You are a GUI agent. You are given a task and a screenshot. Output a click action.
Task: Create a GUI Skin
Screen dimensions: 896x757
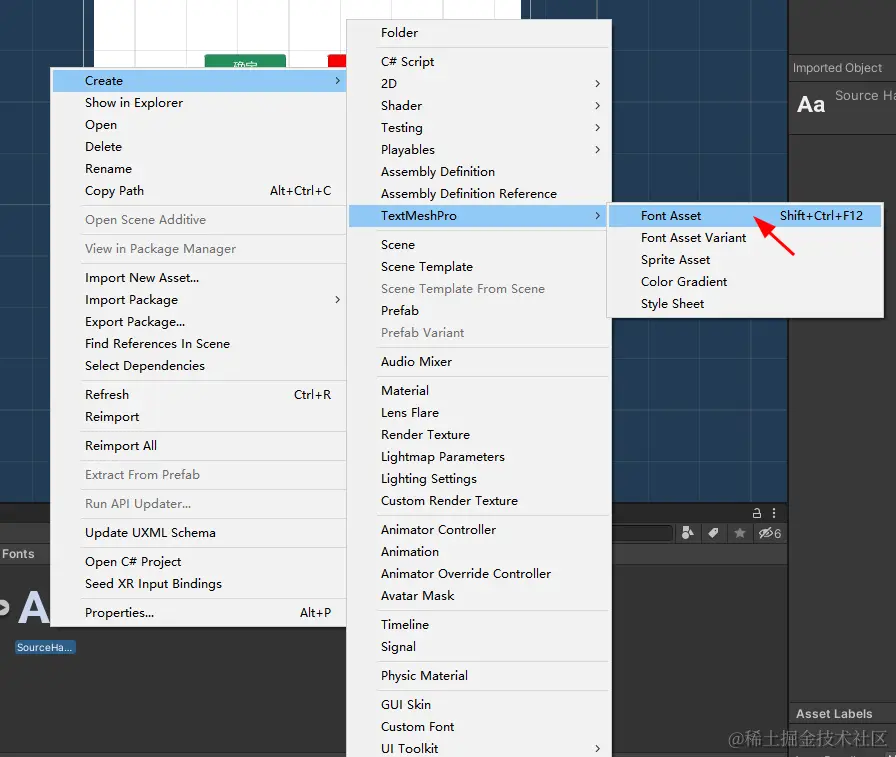[x=479, y=704]
